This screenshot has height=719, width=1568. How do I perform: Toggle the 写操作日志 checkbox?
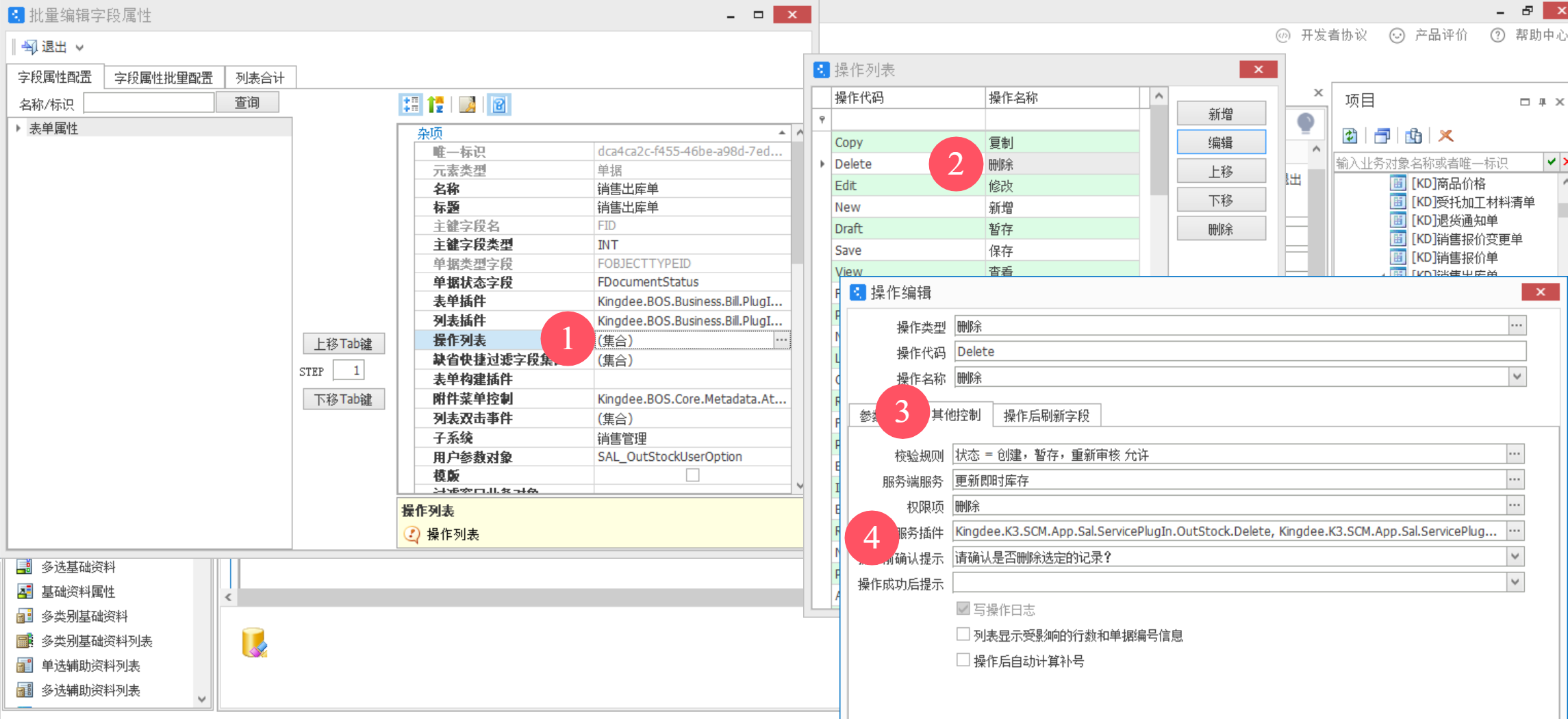(963, 609)
